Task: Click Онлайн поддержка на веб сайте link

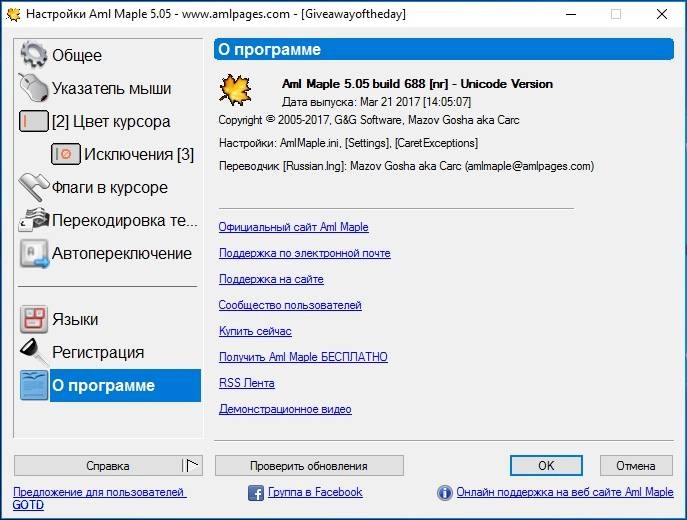Action: 565,492
